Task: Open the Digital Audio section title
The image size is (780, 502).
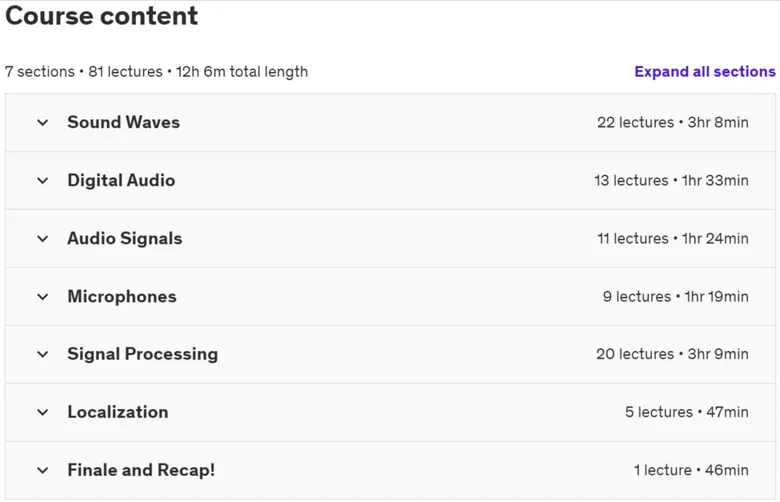Action: click(x=121, y=181)
